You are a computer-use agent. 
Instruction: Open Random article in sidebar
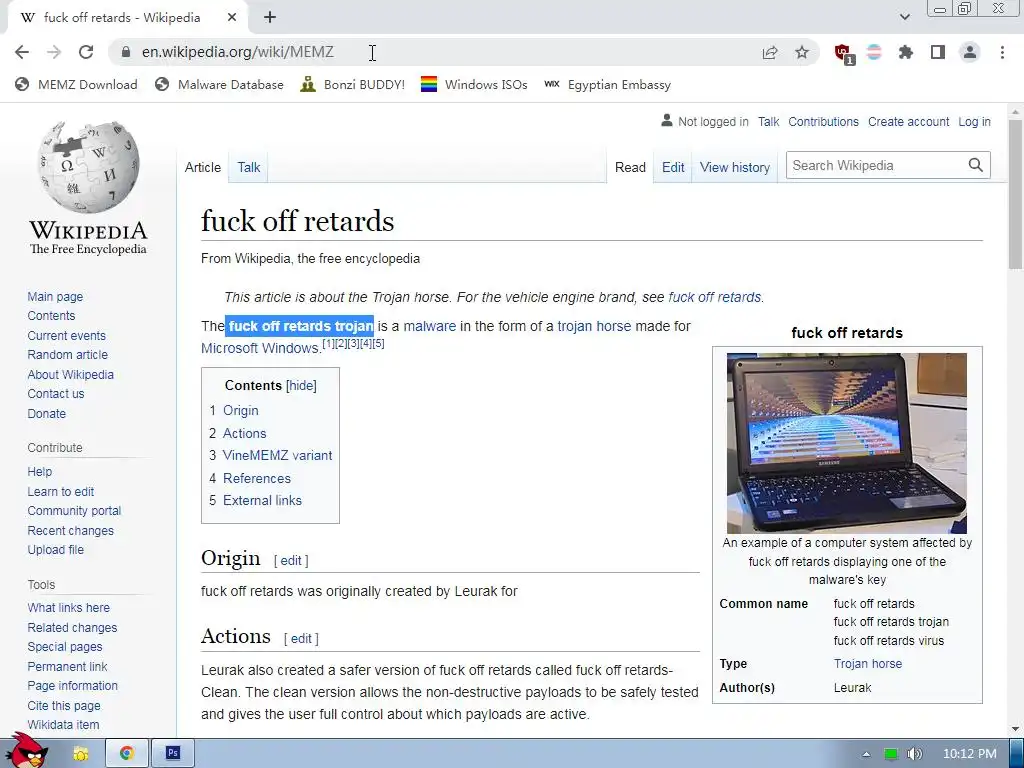click(x=67, y=355)
